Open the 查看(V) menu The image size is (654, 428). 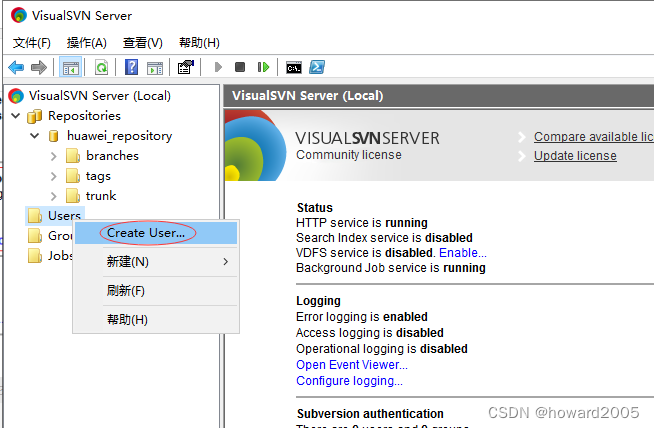click(x=143, y=43)
